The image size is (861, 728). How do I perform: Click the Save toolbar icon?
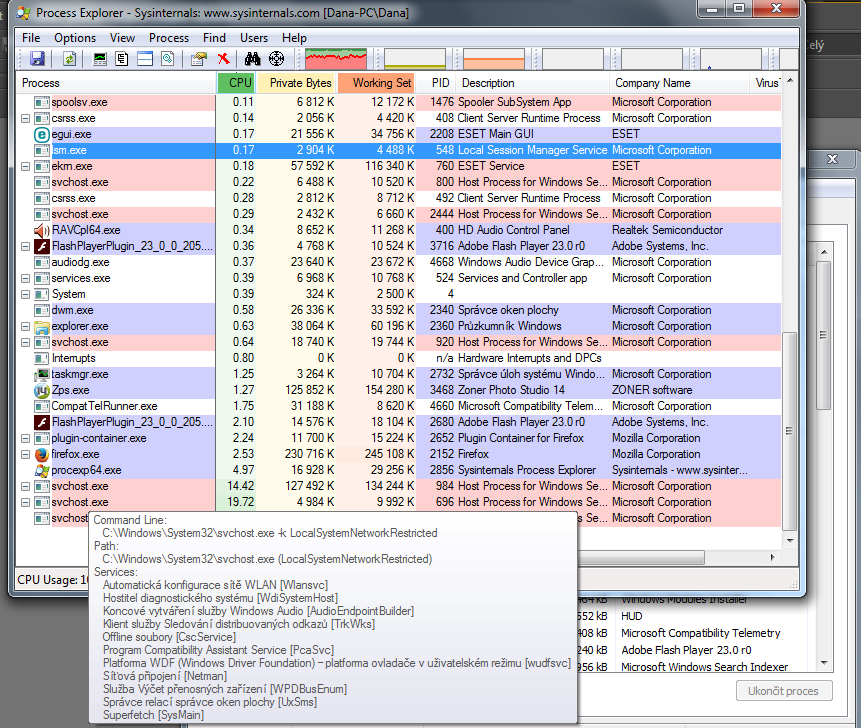(x=37, y=60)
